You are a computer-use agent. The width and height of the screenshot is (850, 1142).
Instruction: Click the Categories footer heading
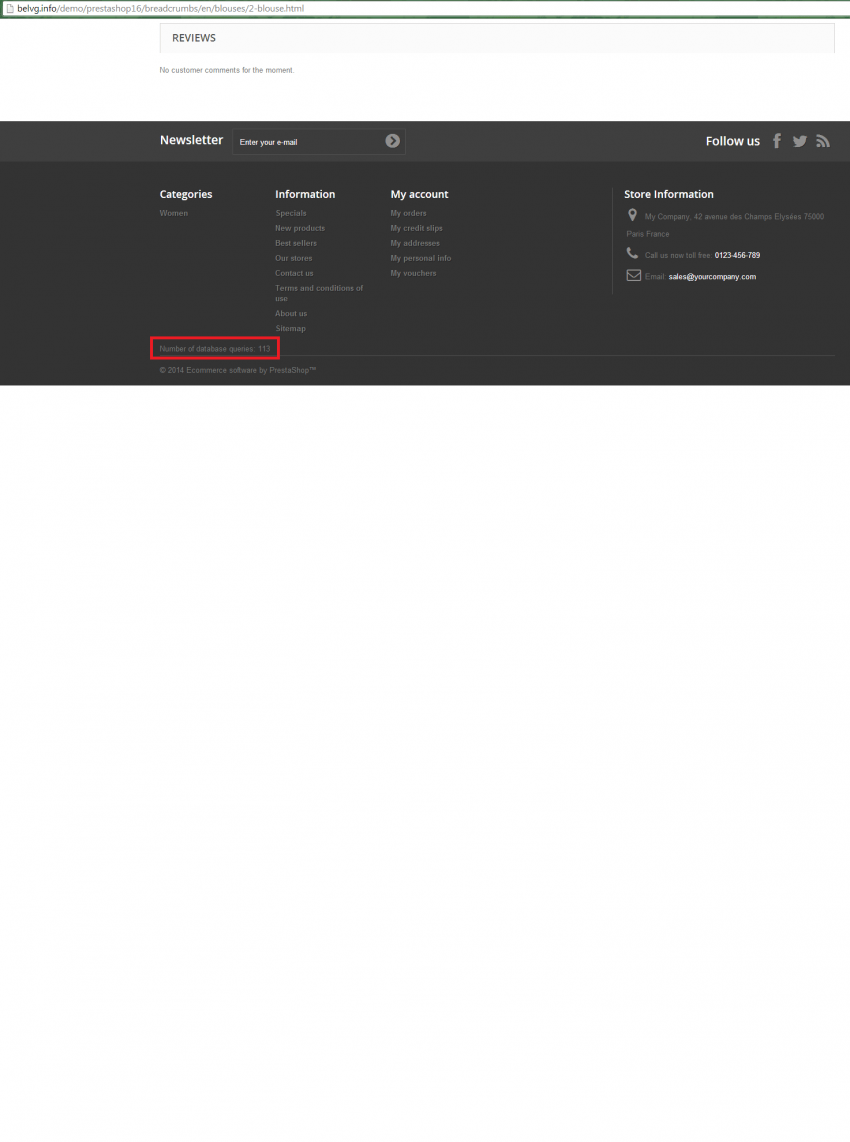point(186,194)
